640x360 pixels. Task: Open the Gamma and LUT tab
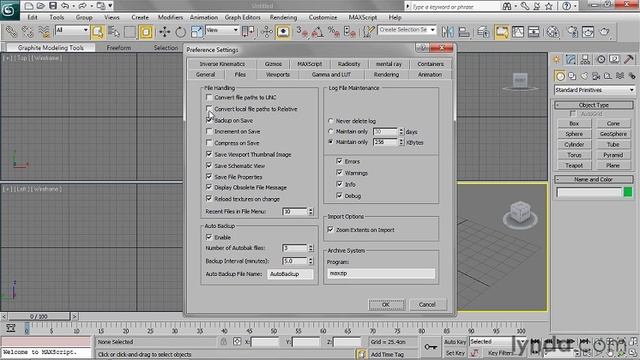[x=331, y=75]
